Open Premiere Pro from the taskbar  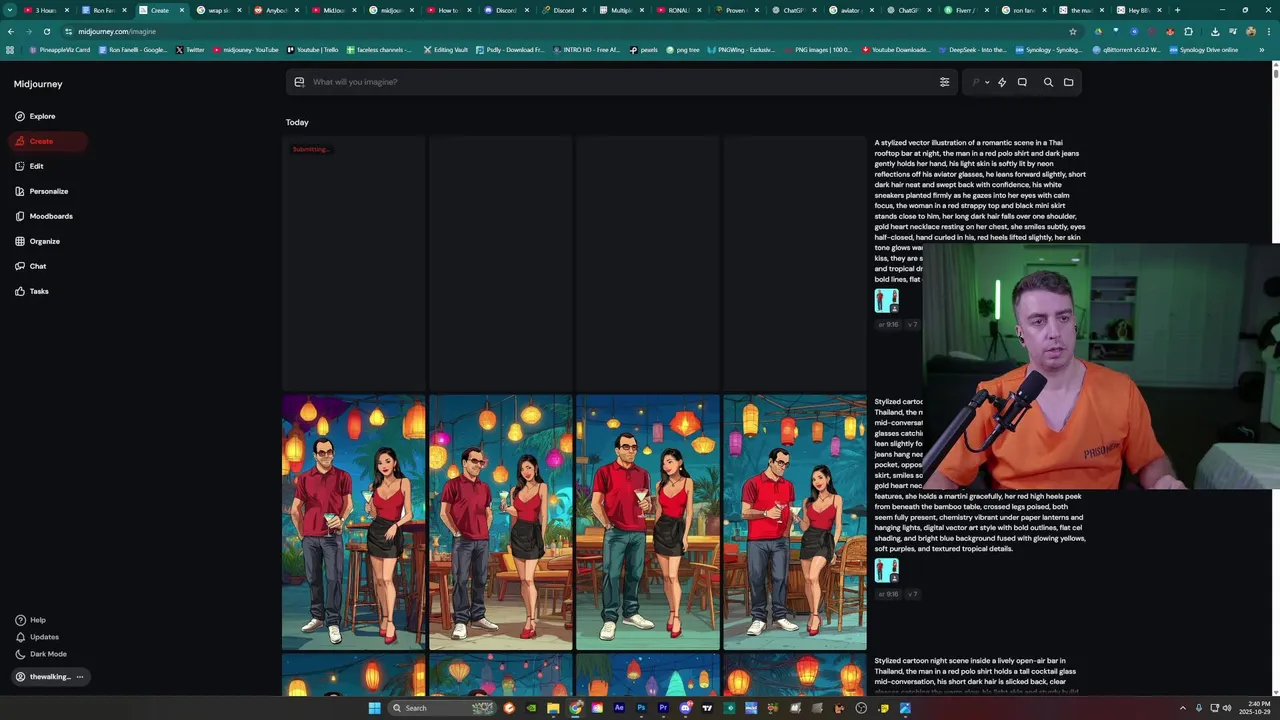click(663, 708)
